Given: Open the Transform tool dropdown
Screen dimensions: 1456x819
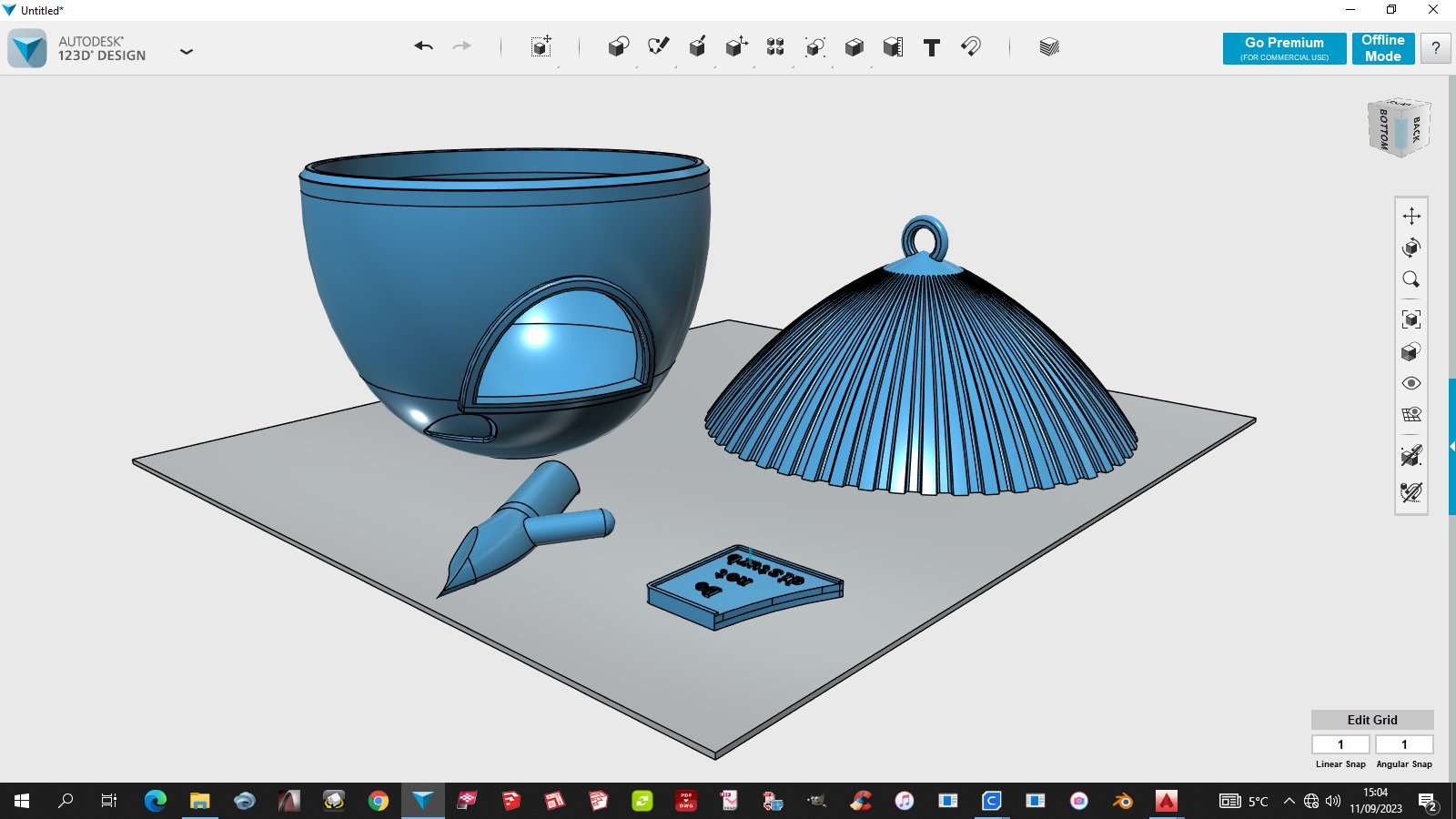Looking at the screenshot, I should tap(541, 46).
